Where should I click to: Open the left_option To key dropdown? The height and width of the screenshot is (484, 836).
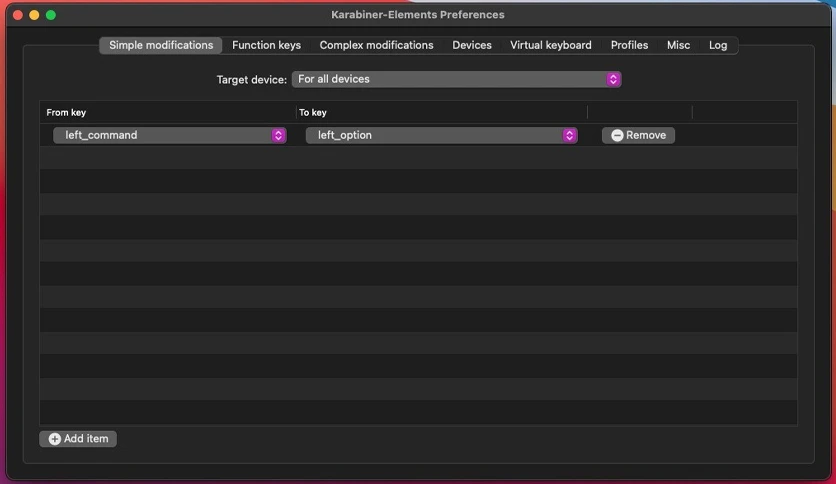tap(441, 135)
